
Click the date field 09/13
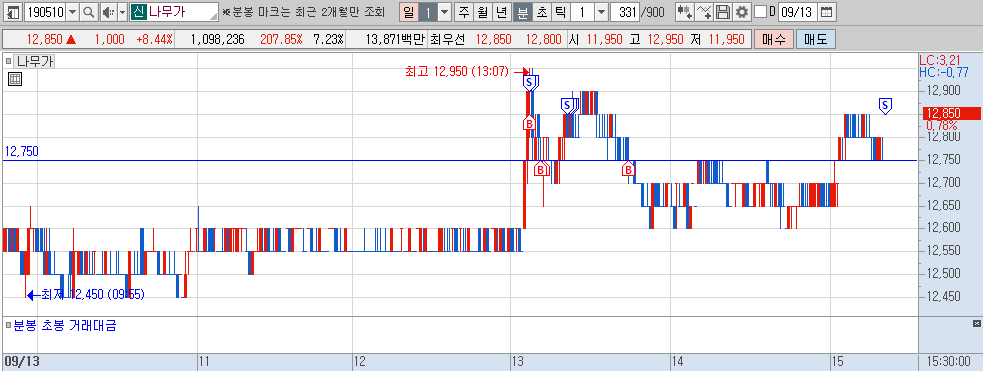[798, 11]
